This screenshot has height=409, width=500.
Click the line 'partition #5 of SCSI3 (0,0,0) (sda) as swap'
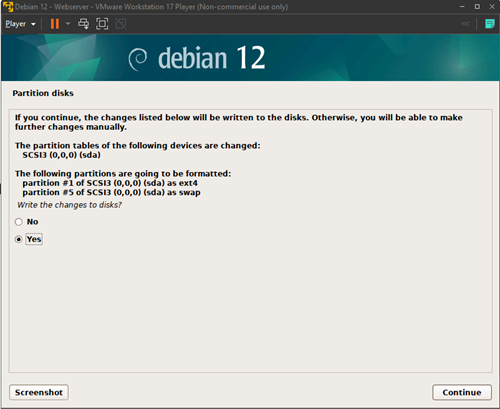[111, 192]
